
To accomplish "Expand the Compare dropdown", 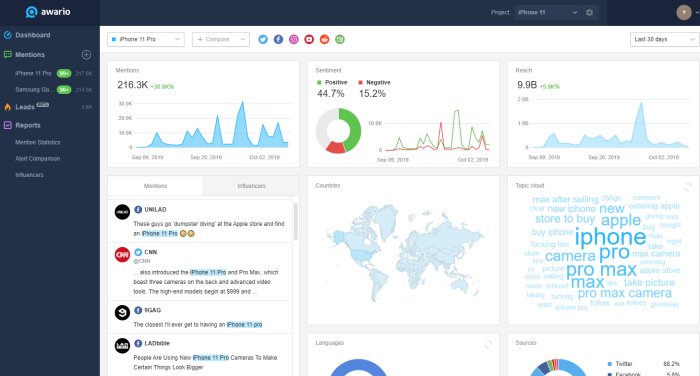I will [221, 39].
